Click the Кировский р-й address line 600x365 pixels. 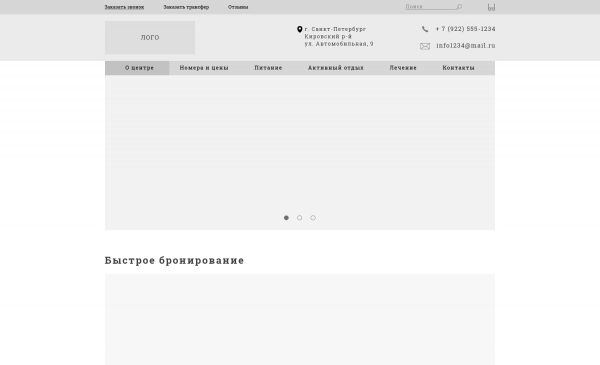click(328, 36)
